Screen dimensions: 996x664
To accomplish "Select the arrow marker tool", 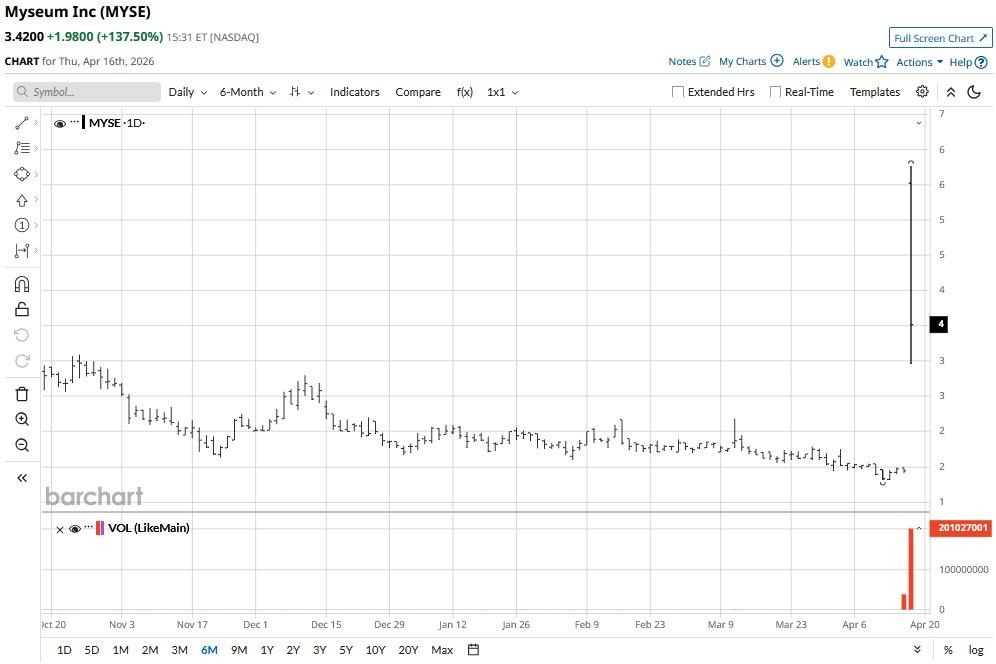I will pos(22,200).
